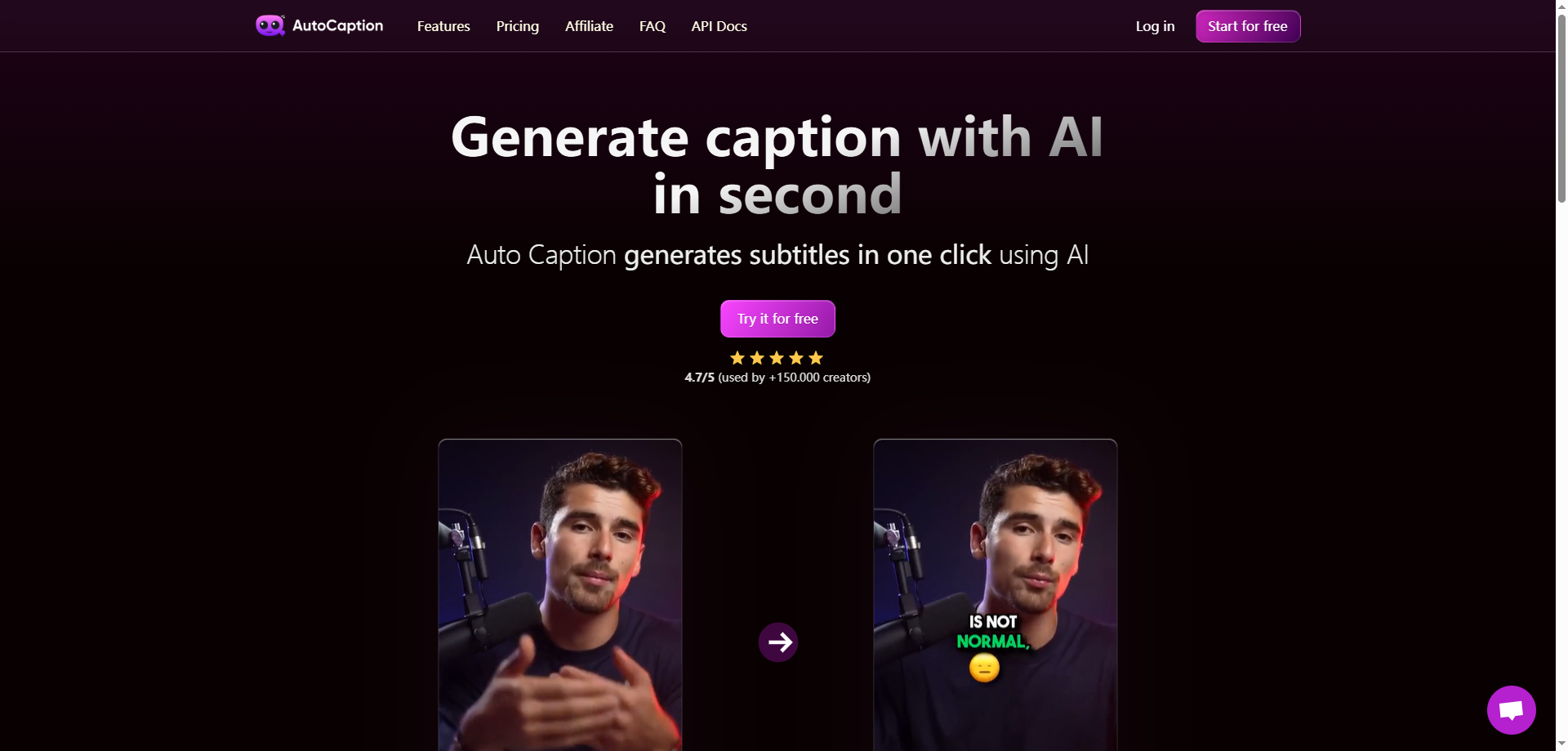This screenshot has height=751, width=1568.
Task: Click the neutral face emoji on the captioned video
Action: pos(984,668)
